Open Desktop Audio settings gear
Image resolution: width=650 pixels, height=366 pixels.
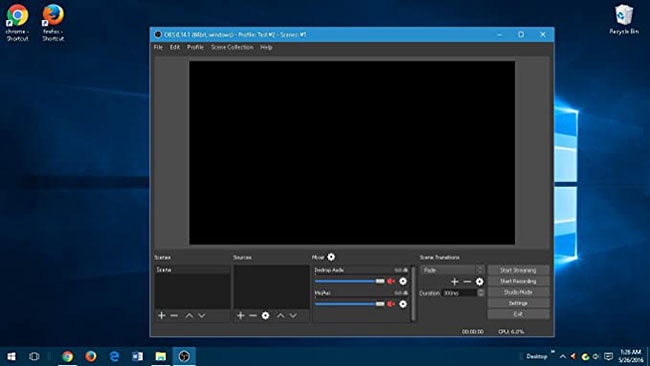point(403,281)
